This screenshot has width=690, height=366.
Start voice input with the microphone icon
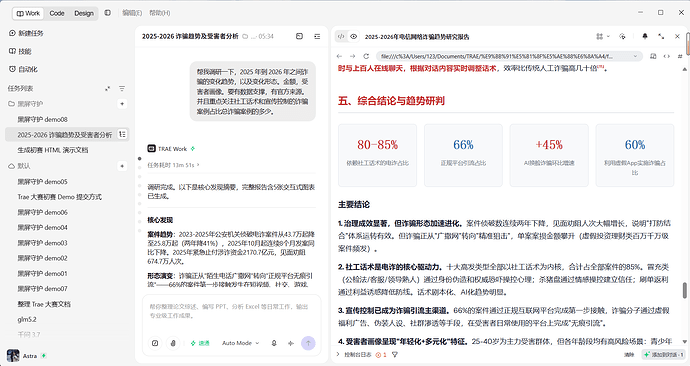[274, 343]
